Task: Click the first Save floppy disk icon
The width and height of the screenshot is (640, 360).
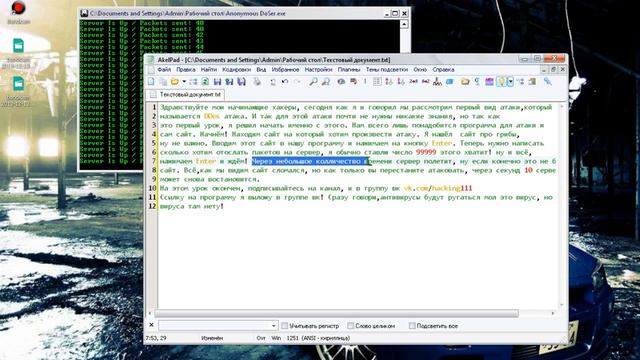Action: [218, 82]
